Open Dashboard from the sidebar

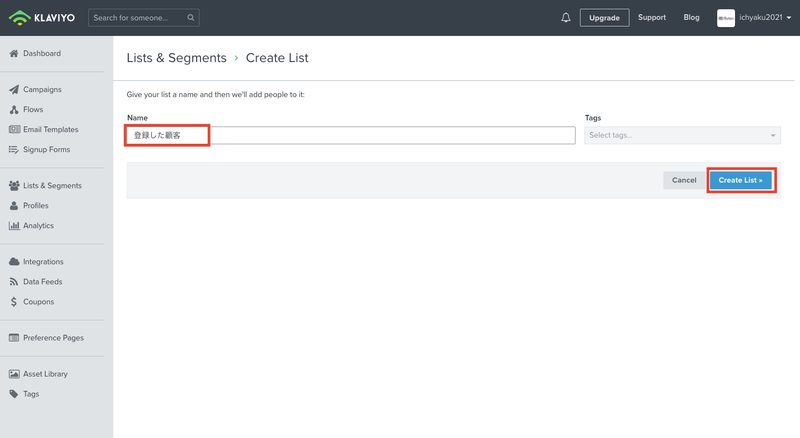coord(42,53)
